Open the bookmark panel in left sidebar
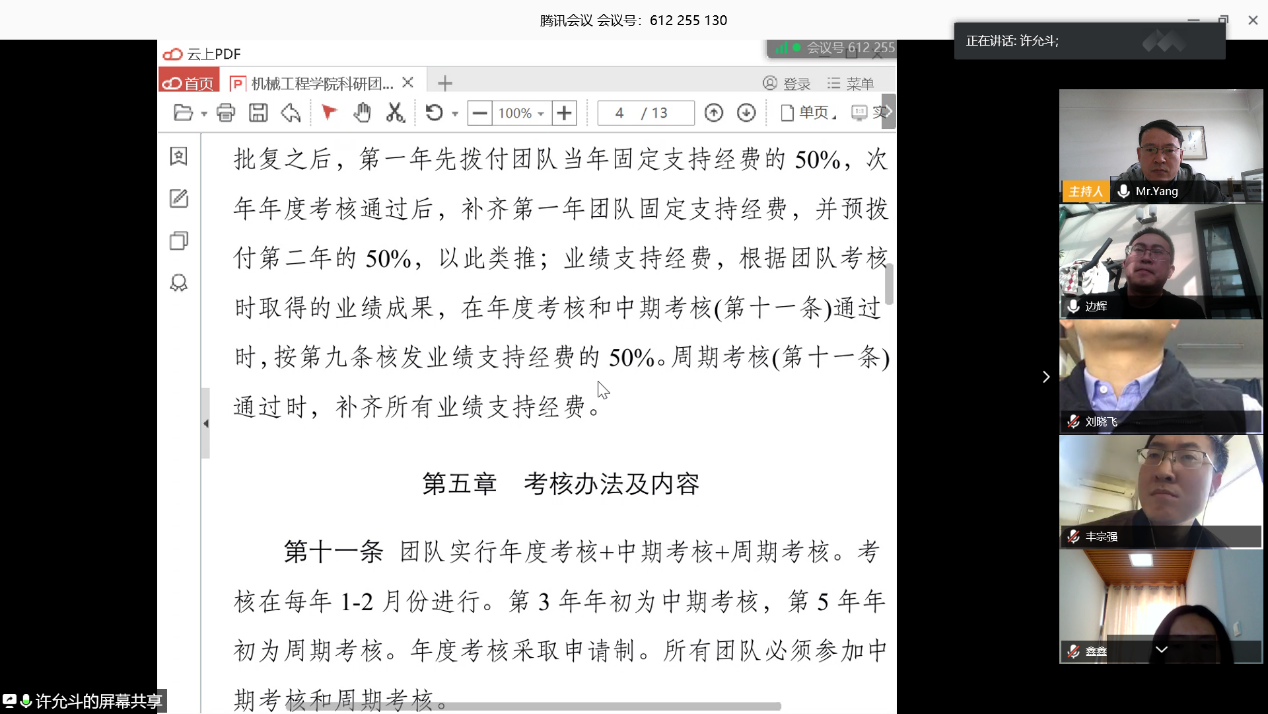Screen dimensions: 1268x714 point(179,157)
